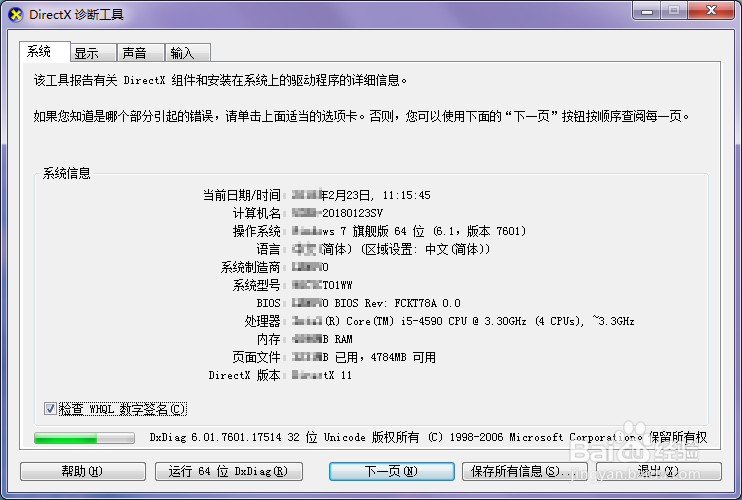Click the 帮助(H) button
742x500 pixels.
(82, 471)
